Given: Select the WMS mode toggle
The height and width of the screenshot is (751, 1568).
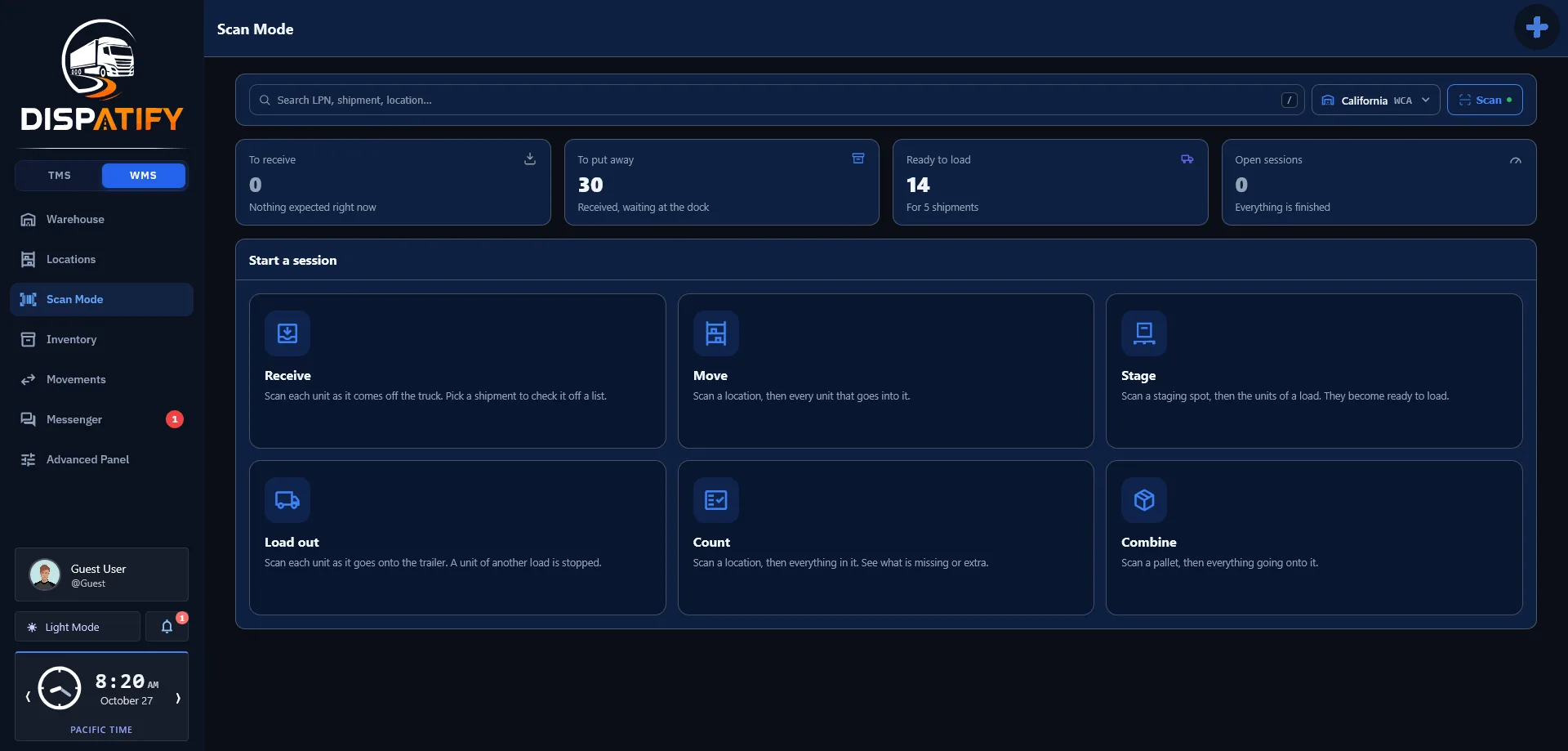Looking at the screenshot, I should pyautogui.click(x=143, y=176).
